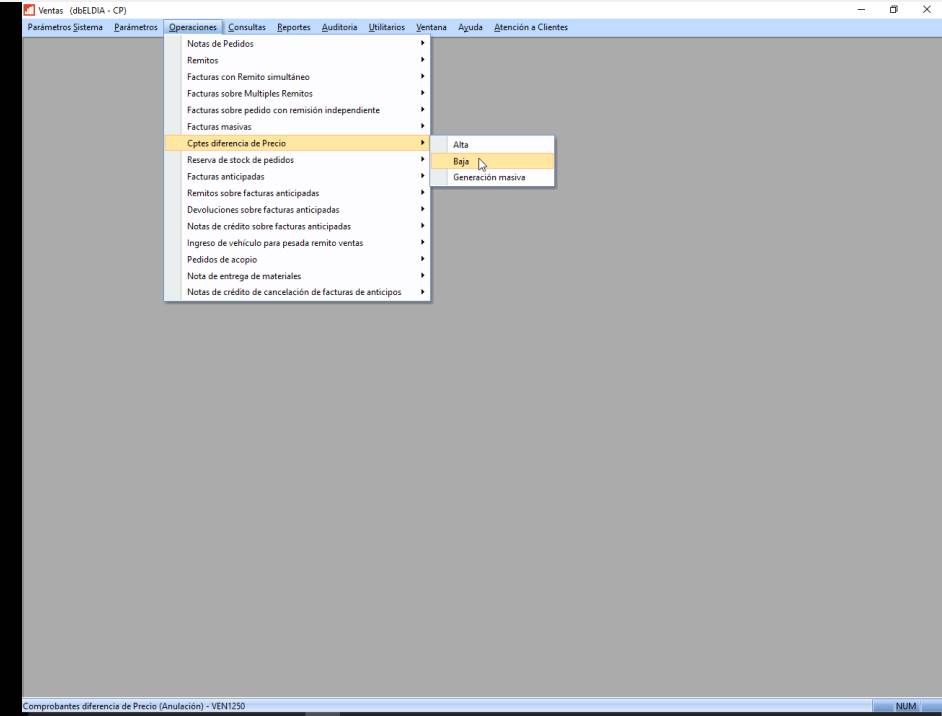Select Baja in the submenu
The height and width of the screenshot is (716, 942).
pyautogui.click(x=462, y=161)
